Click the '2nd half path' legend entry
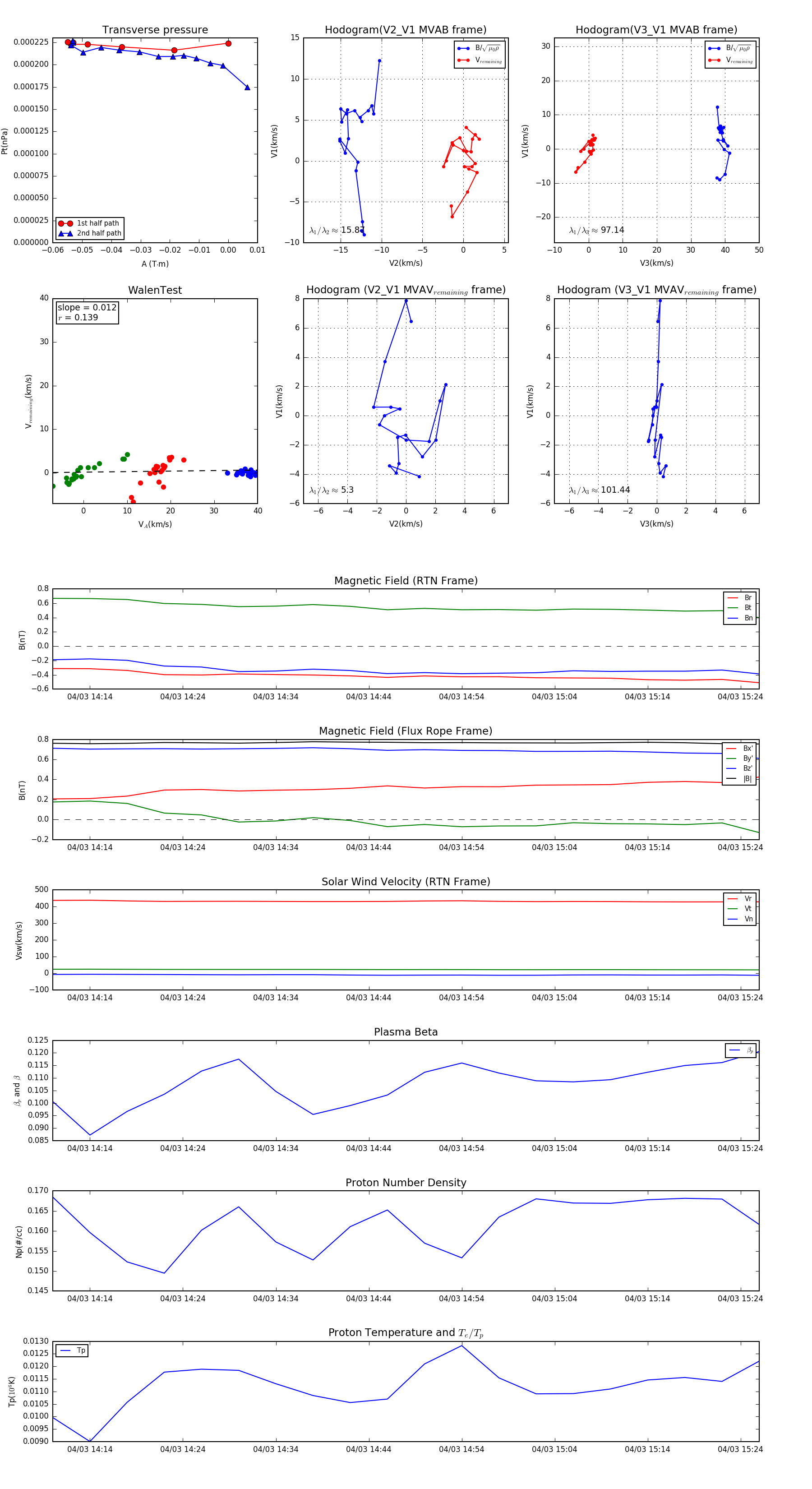This screenshot has height=1489, width=812. [x=90, y=234]
